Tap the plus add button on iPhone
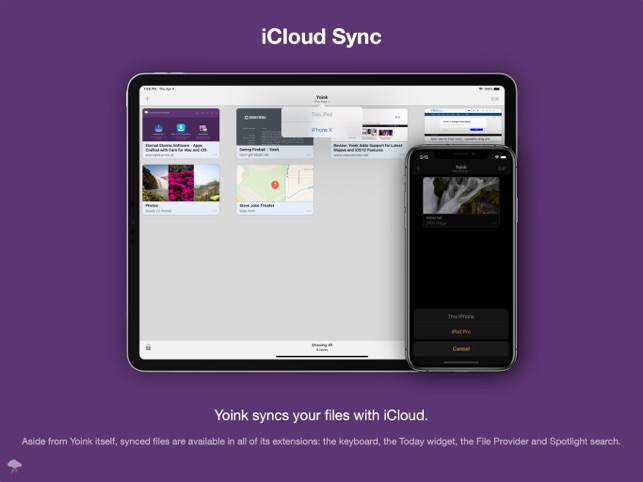 click(419, 169)
